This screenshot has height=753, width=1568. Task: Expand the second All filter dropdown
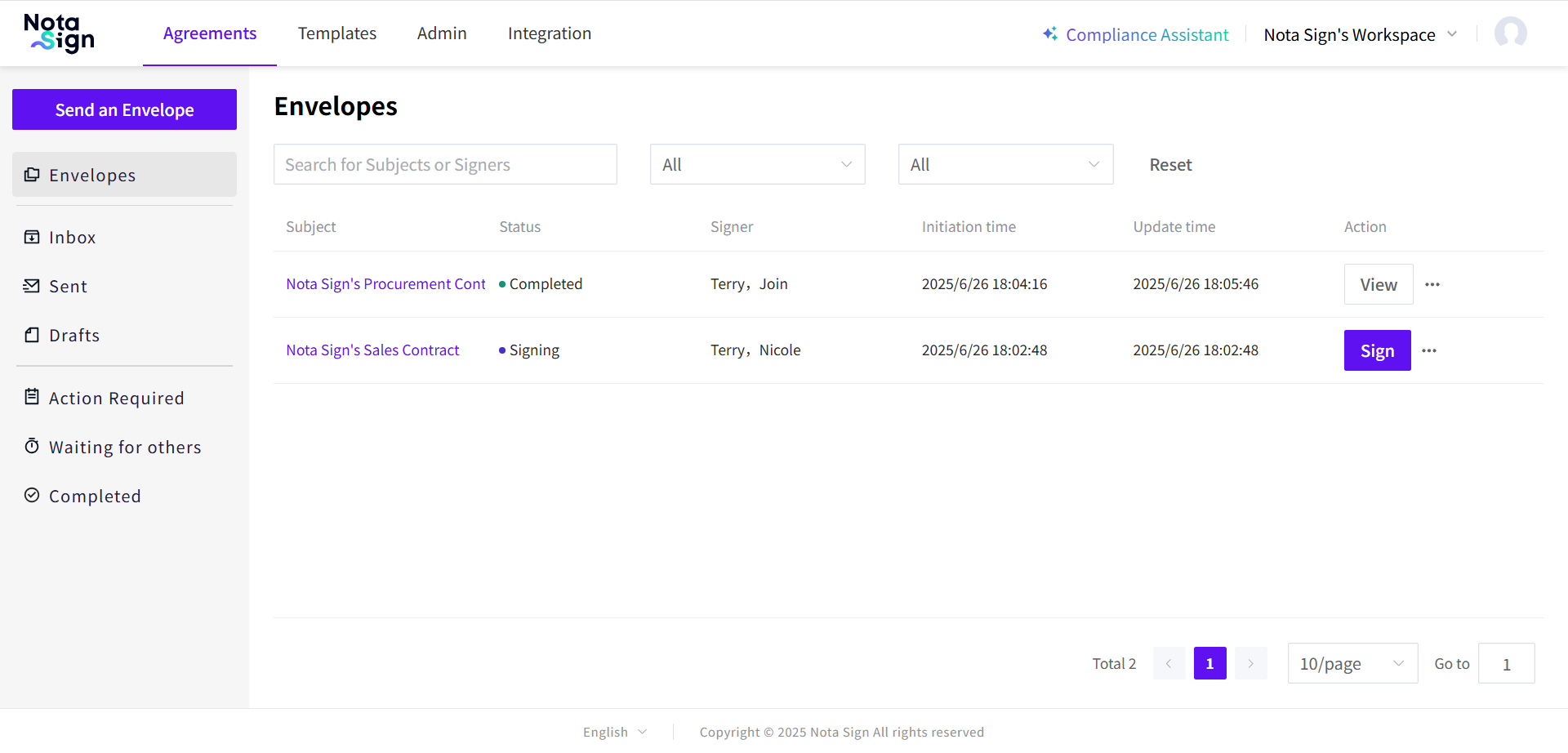point(1005,164)
